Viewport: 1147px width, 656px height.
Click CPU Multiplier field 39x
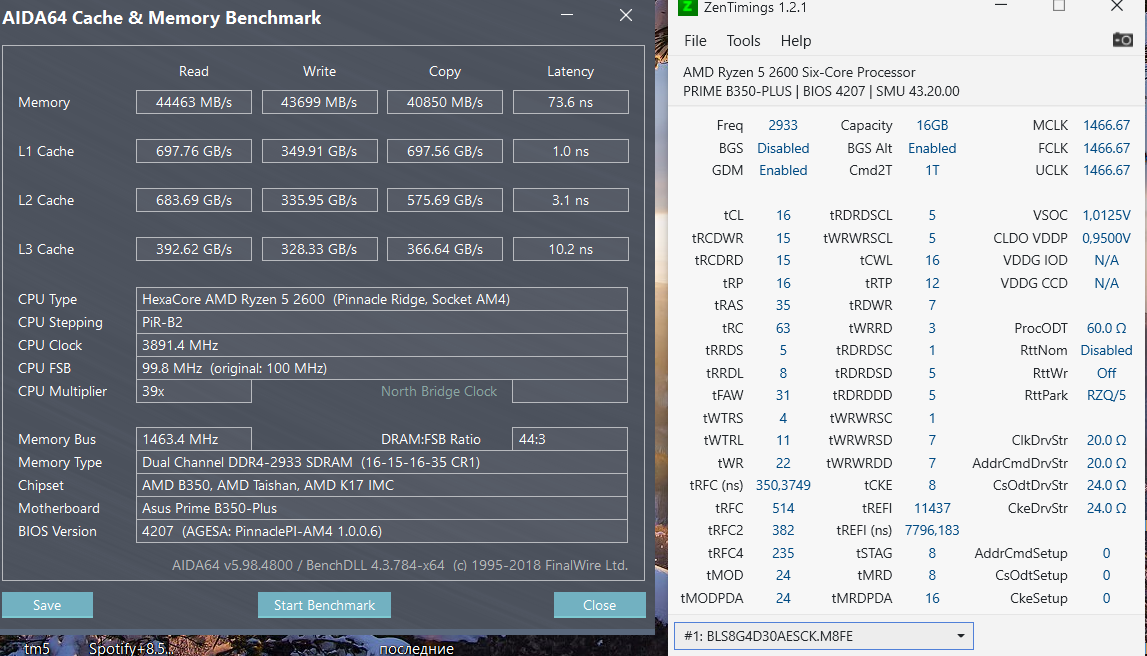(x=194, y=391)
